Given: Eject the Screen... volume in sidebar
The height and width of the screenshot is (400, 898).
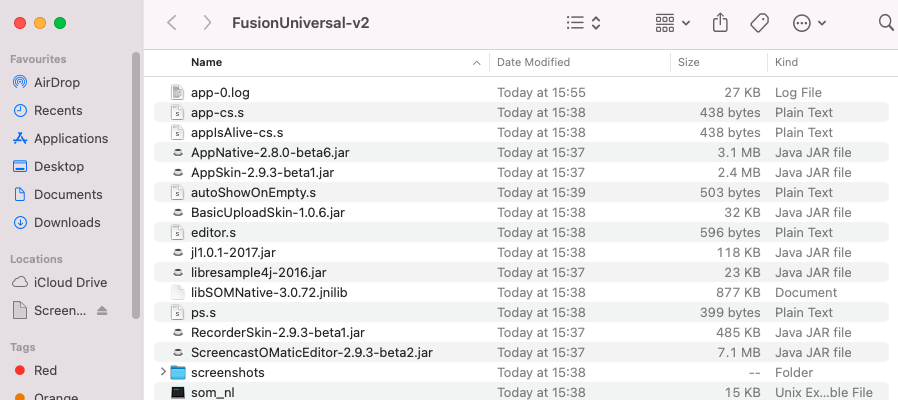Looking at the screenshot, I should click(x=102, y=311).
